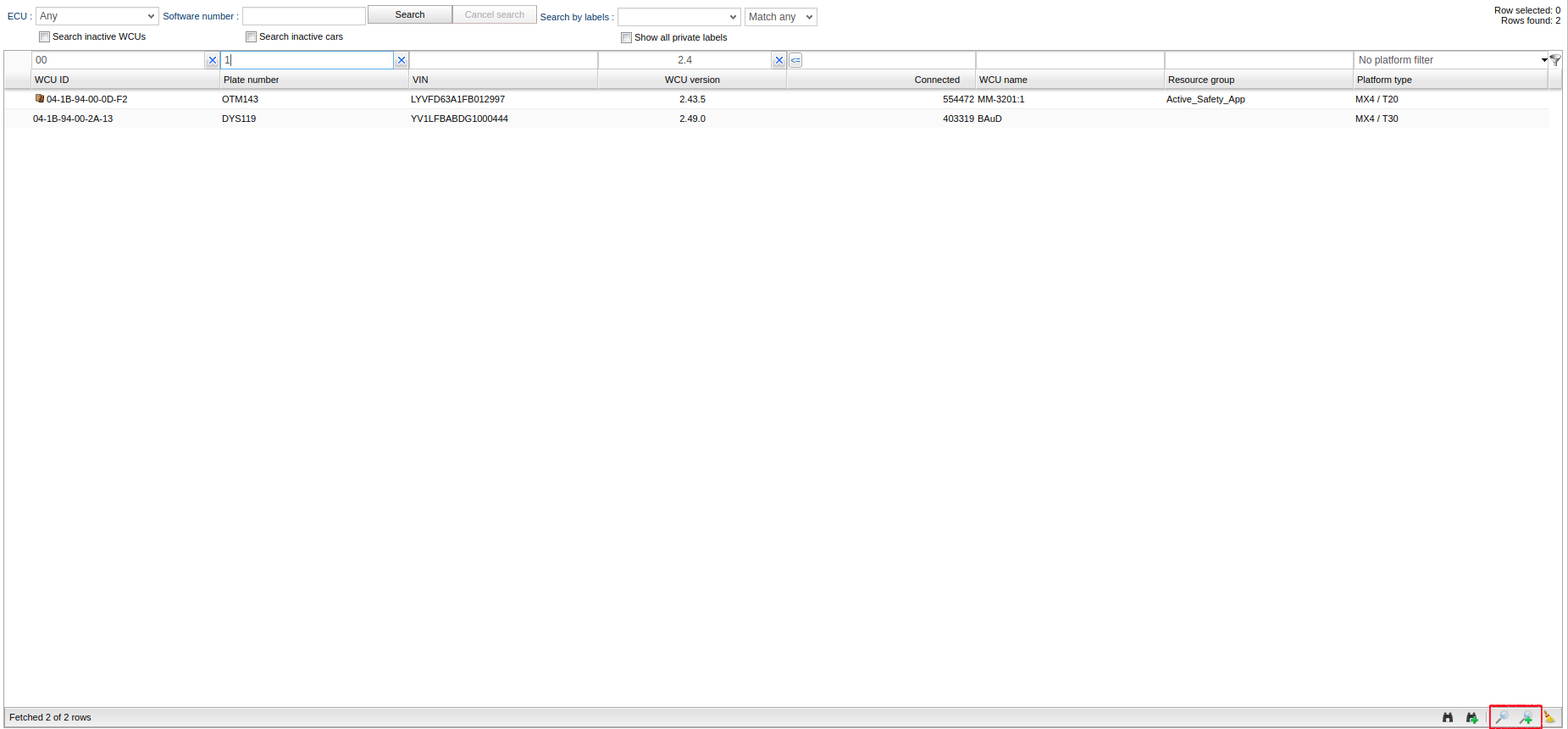
Task: Click the magnifier with green plus icon
Action: (1526, 717)
